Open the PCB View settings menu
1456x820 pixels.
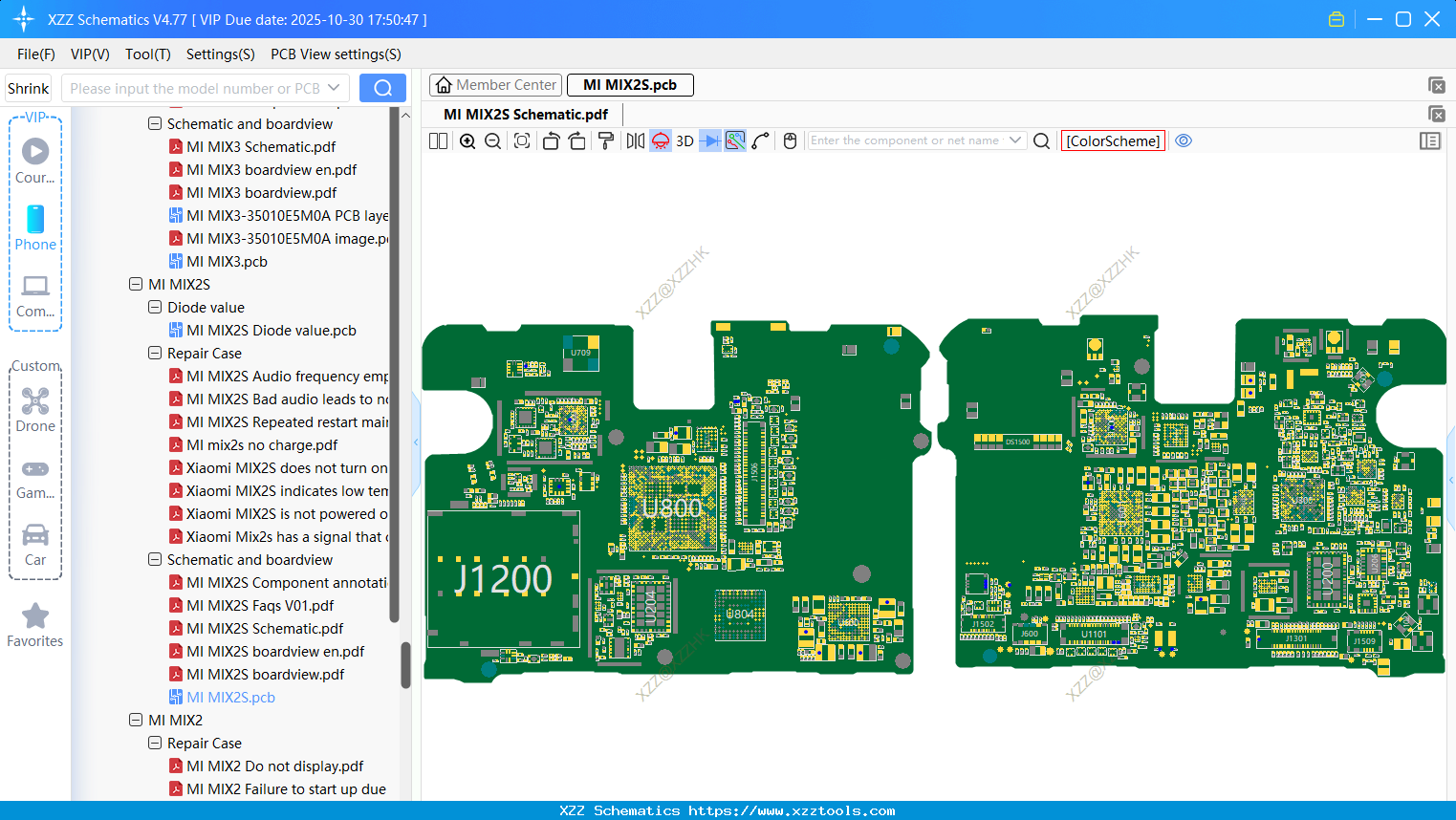click(336, 54)
